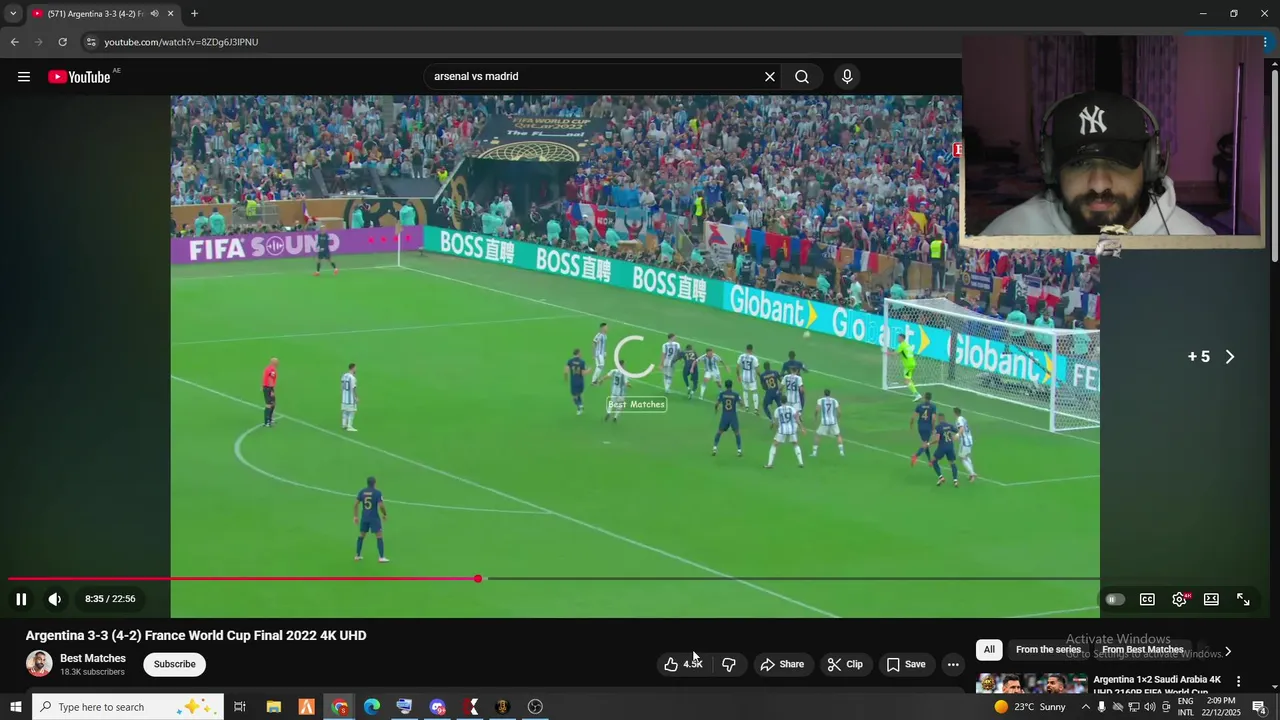Dislike the video
This screenshot has width=1280, height=720.
click(729, 664)
